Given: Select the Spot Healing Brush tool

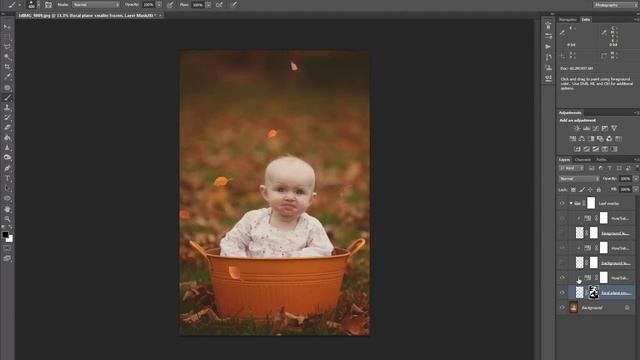Looking at the screenshot, I should pyautogui.click(x=7, y=88).
